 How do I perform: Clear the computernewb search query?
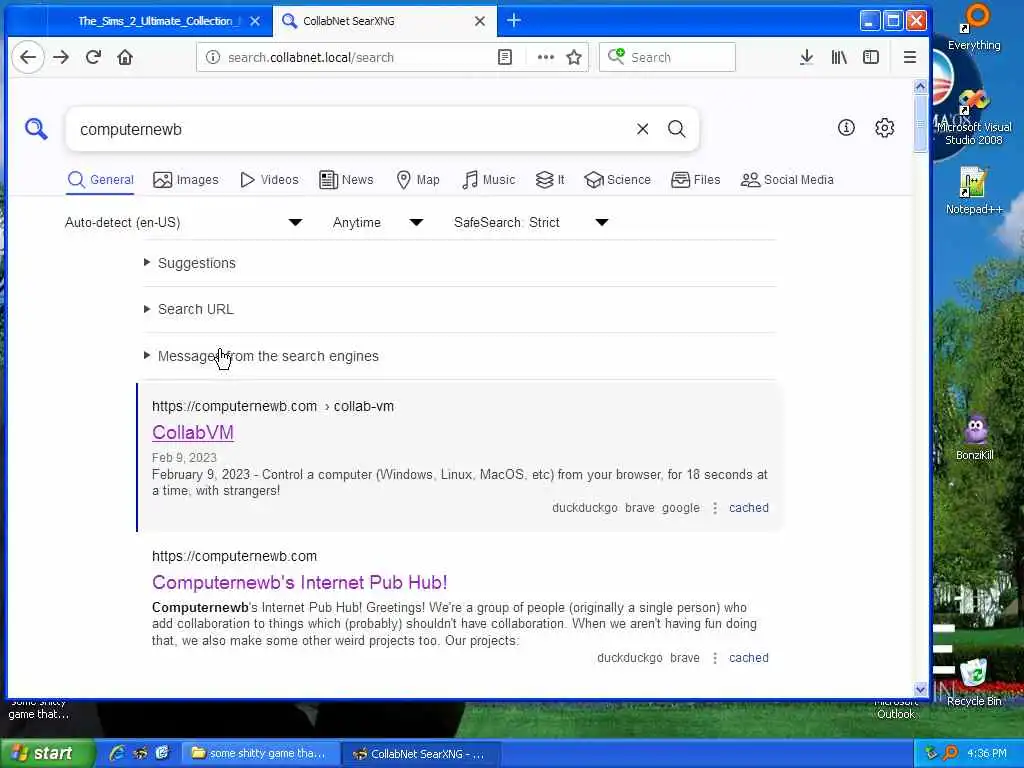click(643, 129)
